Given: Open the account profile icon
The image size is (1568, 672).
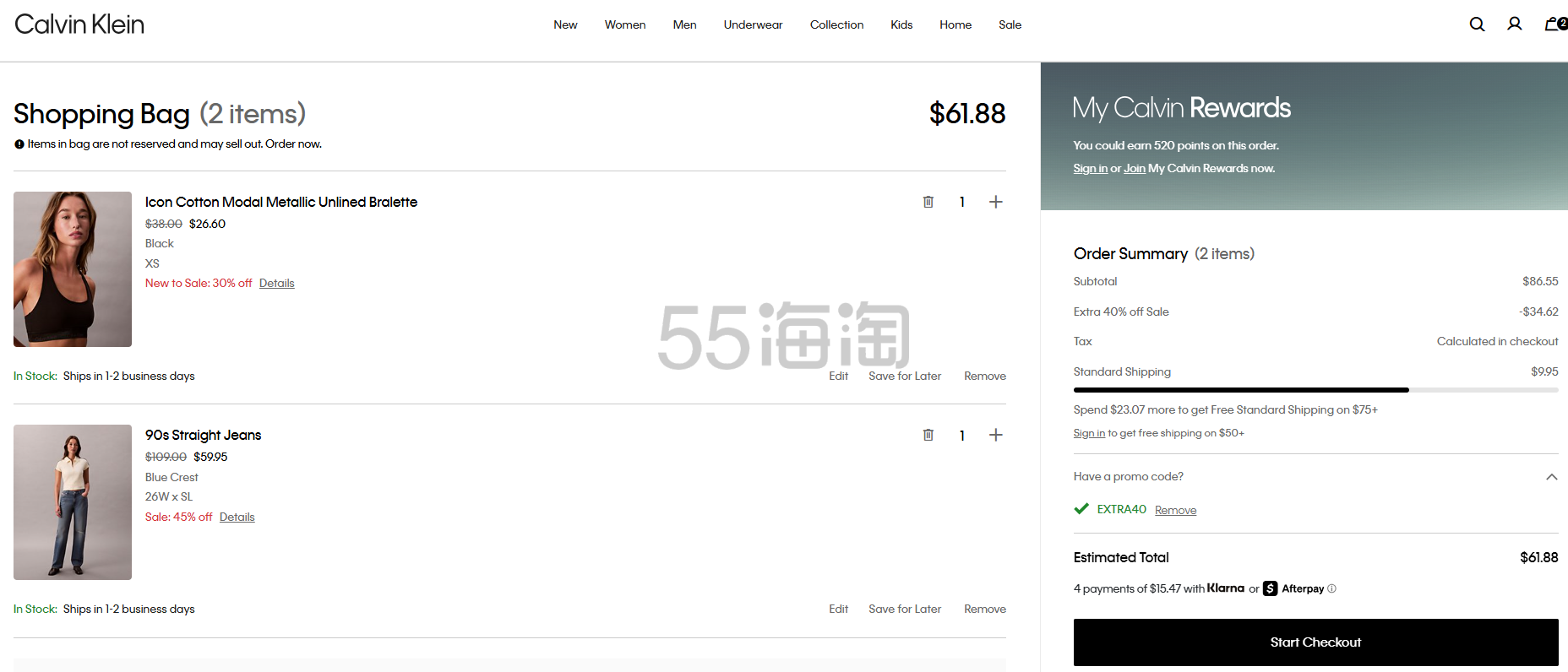Looking at the screenshot, I should click(1515, 24).
